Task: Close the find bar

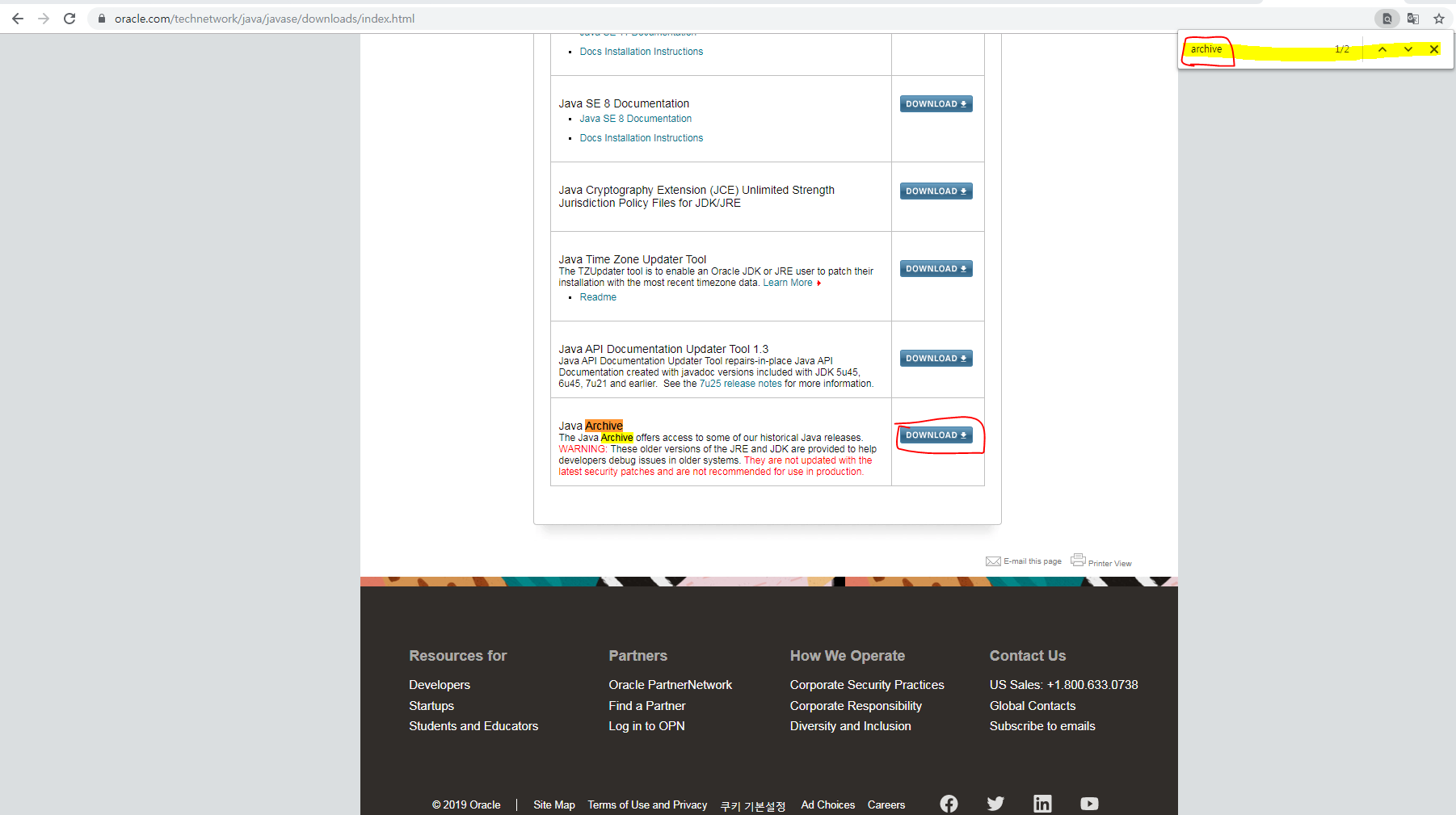Action: (x=1434, y=49)
